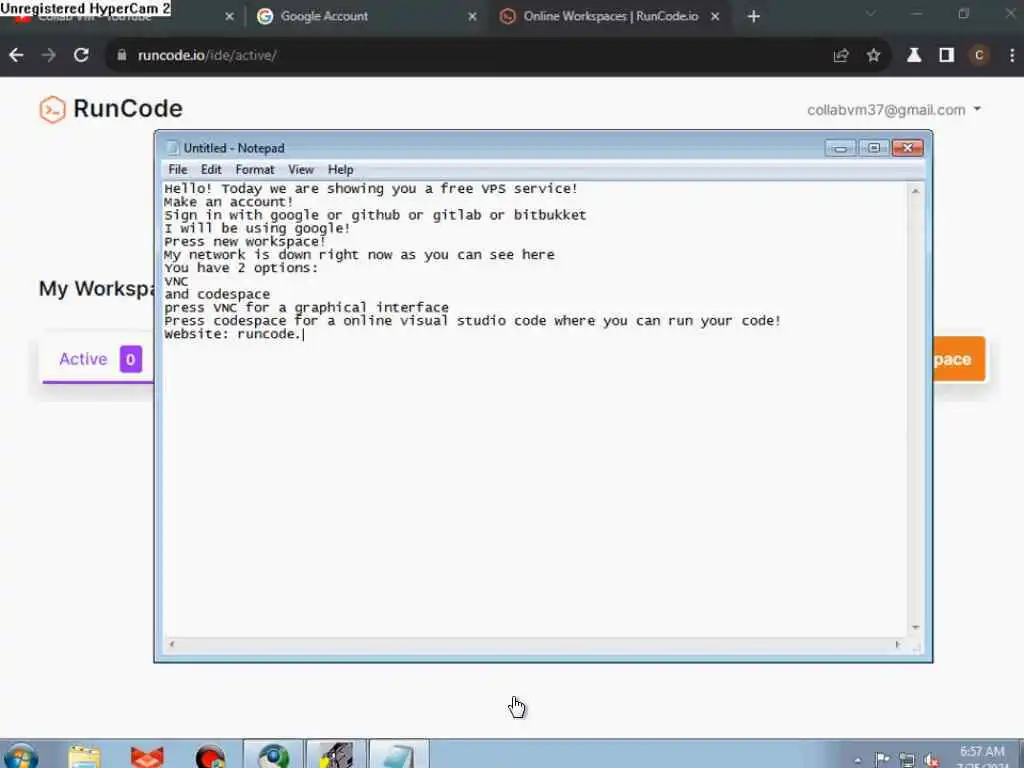
Task: Click the volume tray icon
Action: [932, 760]
